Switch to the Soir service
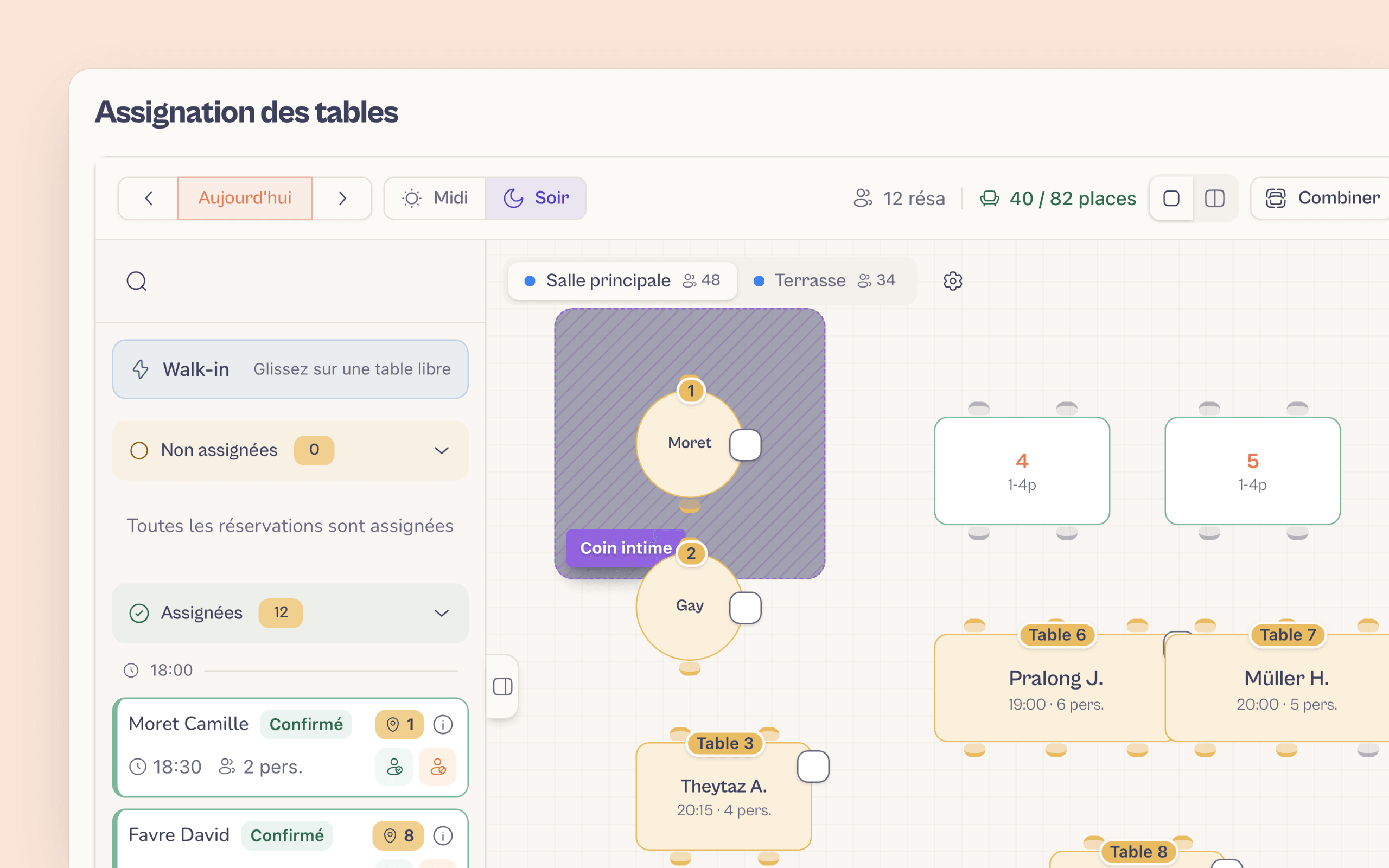This screenshot has height=868, width=1389. (536, 198)
